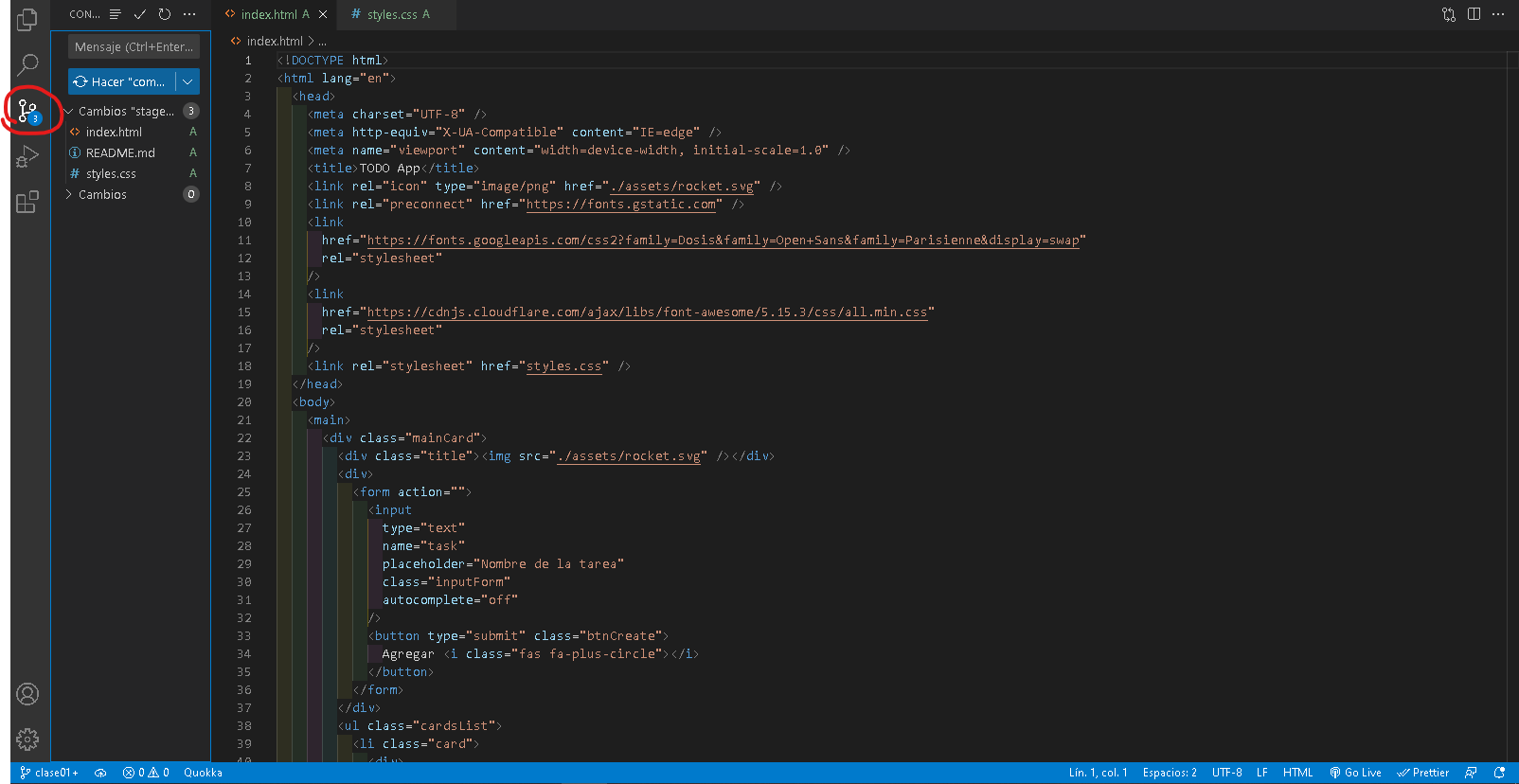Open the Explorer view in activity bar
The height and width of the screenshot is (784, 1519).
point(27,20)
